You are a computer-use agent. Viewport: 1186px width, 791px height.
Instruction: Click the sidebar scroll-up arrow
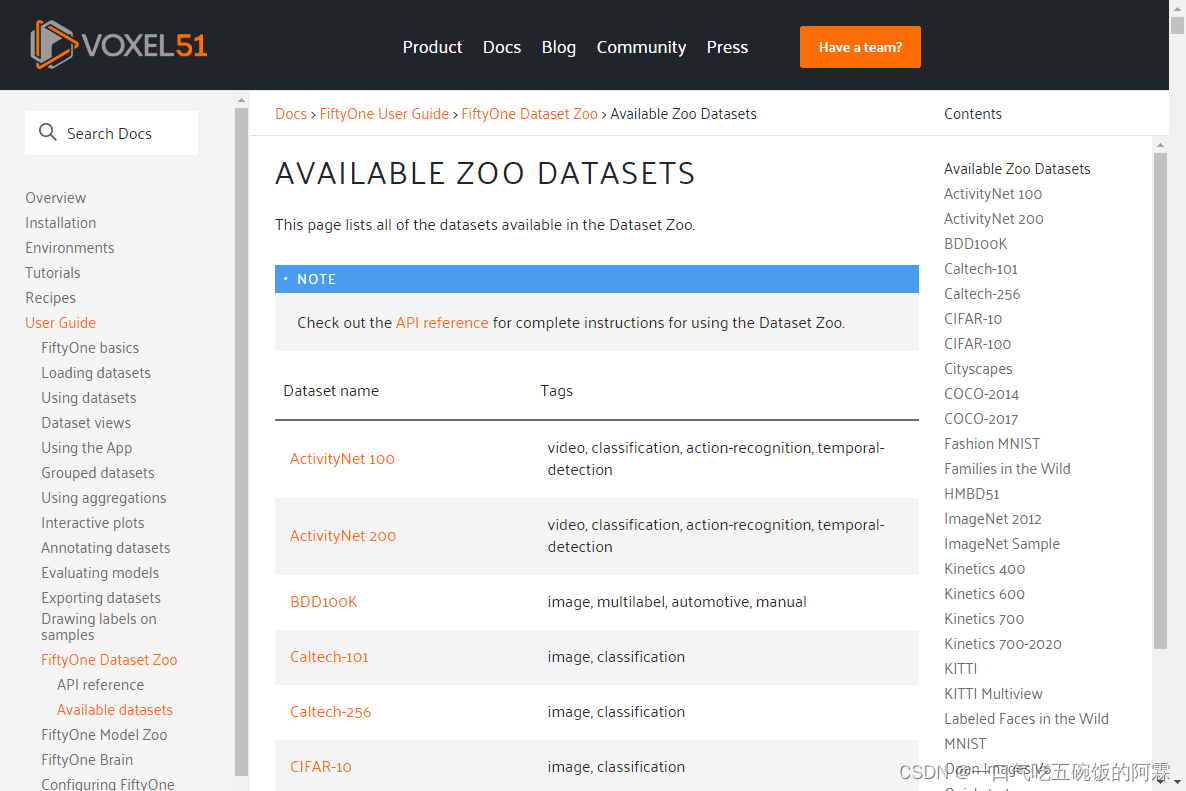(x=241, y=100)
